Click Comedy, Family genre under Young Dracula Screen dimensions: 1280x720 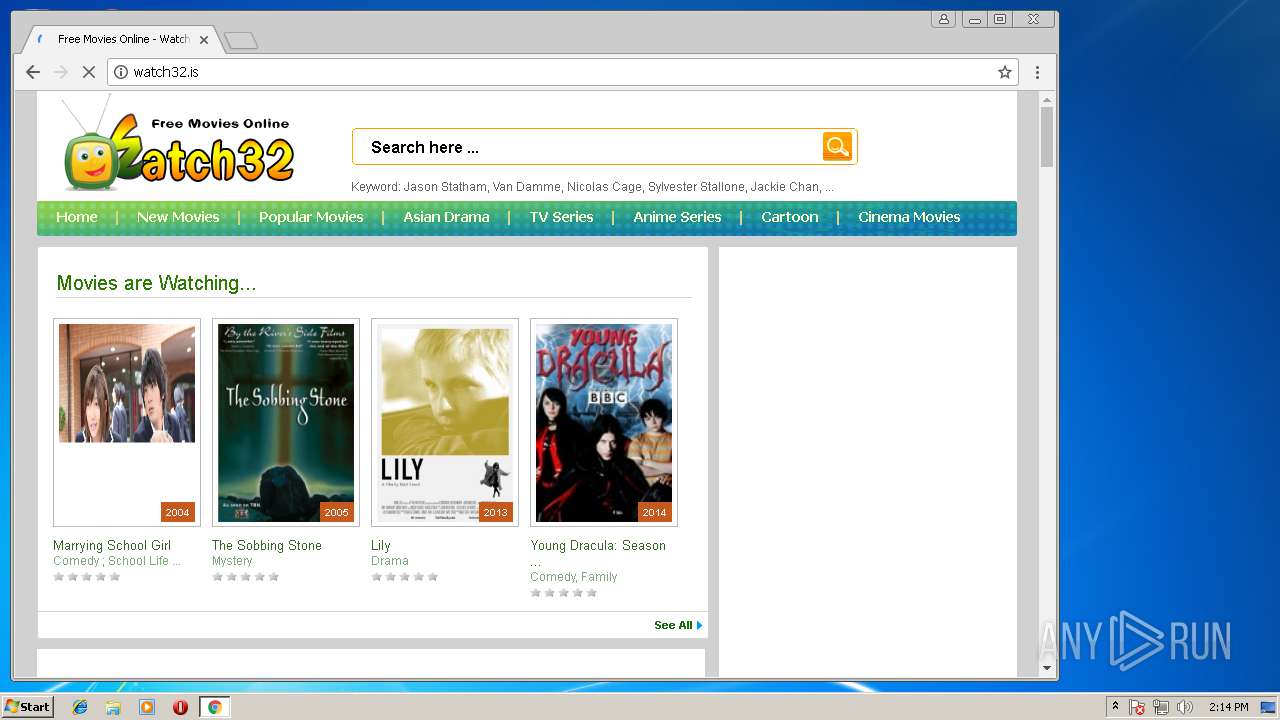click(574, 577)
